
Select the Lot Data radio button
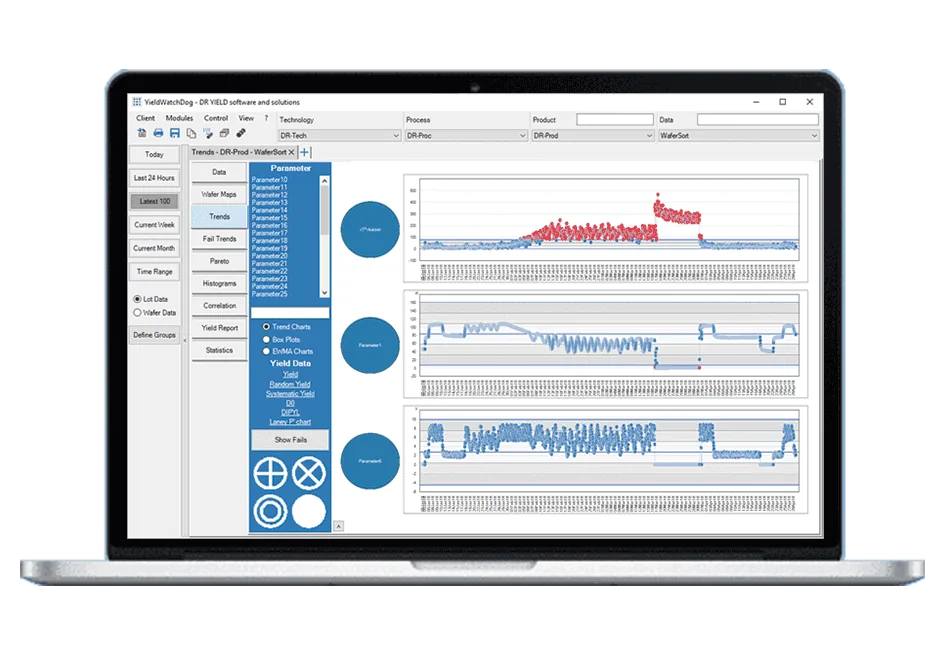(x=137, y=299)
